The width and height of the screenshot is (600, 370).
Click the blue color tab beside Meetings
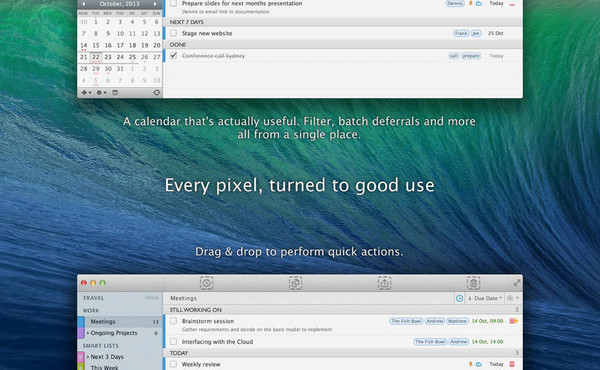pos(81,322)
